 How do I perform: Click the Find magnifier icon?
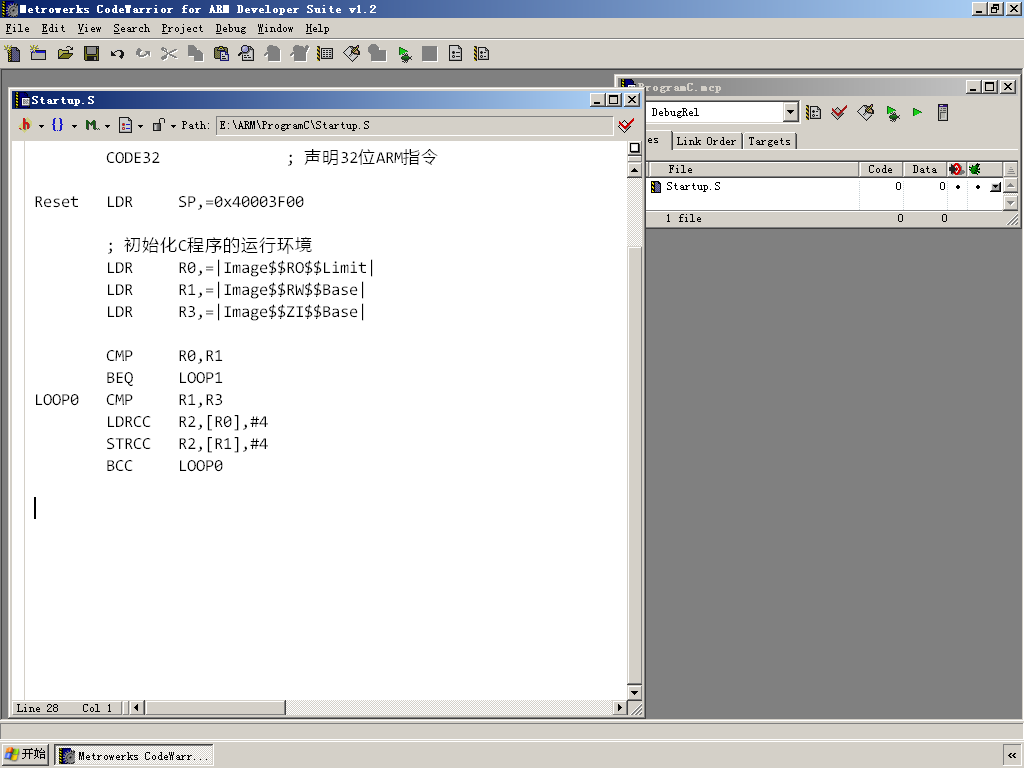point(247,54)
